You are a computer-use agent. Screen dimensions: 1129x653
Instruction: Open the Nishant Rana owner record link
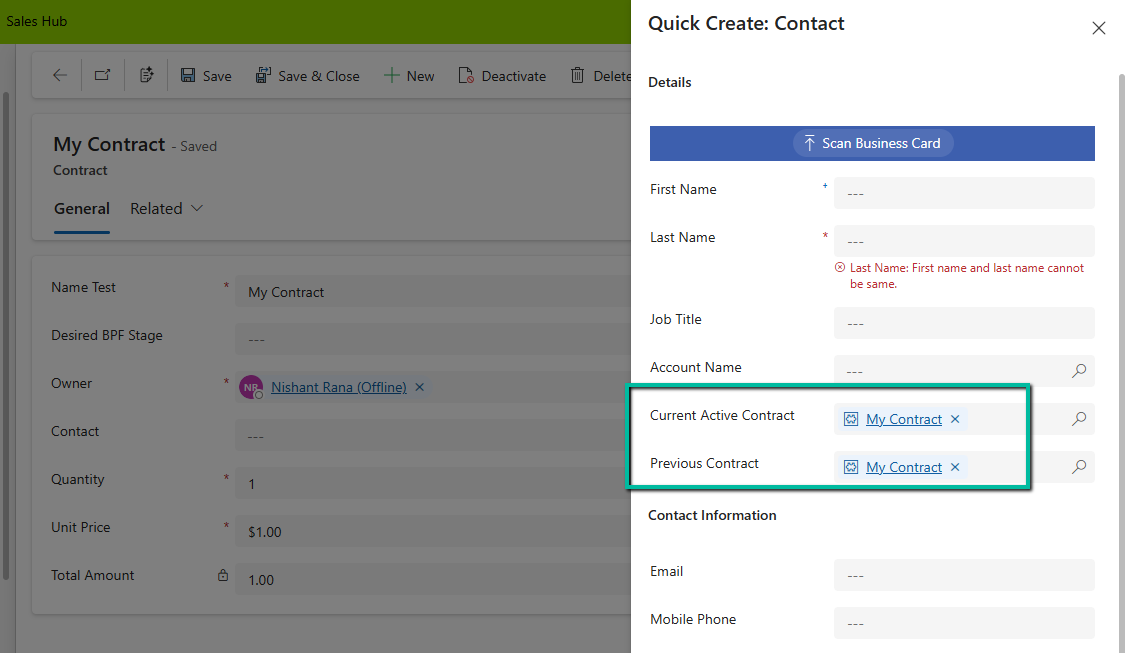[x=337, y=387]
